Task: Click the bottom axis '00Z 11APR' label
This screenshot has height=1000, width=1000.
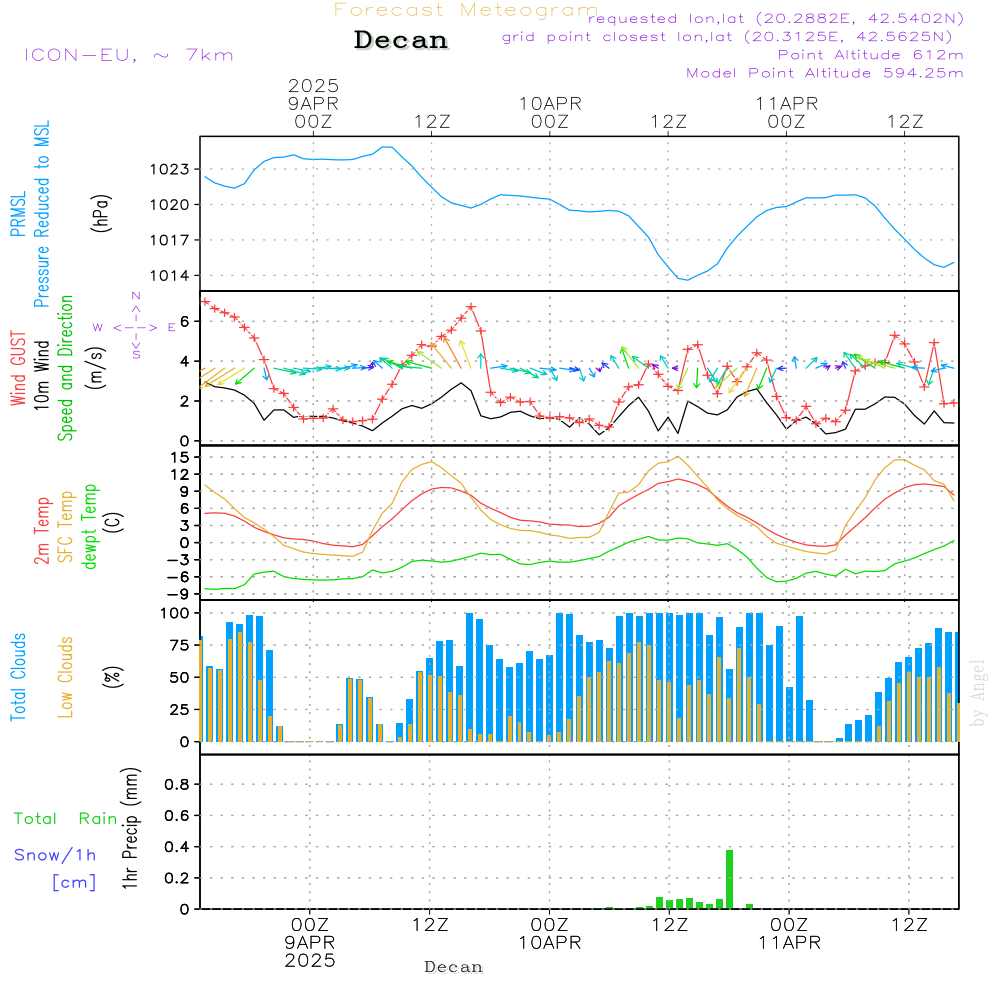Action: pyautogui.click(x=789, y=934)
